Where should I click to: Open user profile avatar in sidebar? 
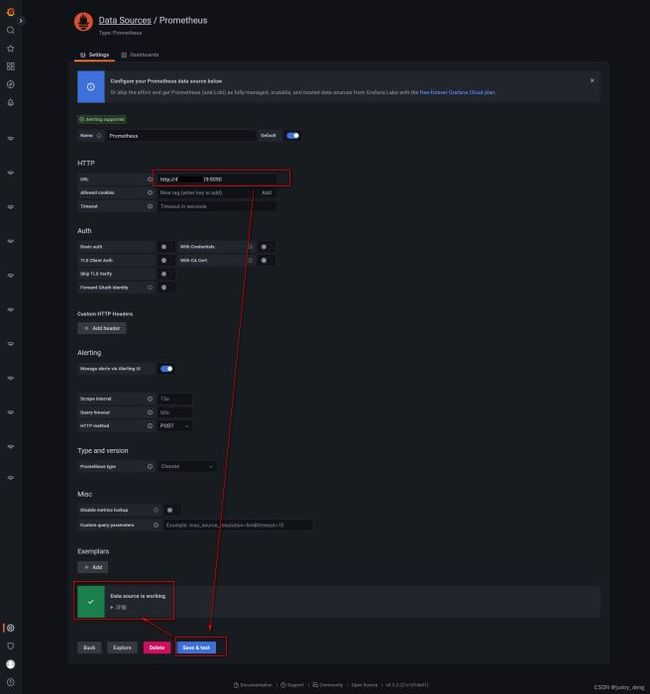tap(11, 664)
